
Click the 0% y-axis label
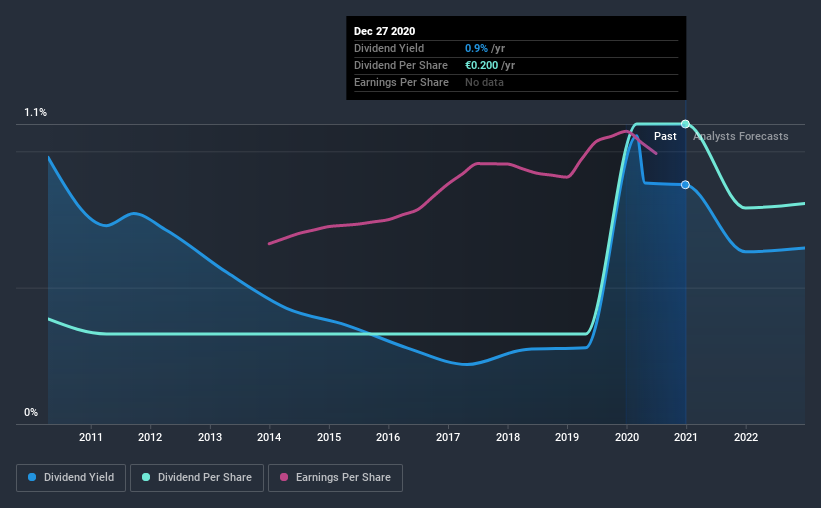click(x=31, y=413)
